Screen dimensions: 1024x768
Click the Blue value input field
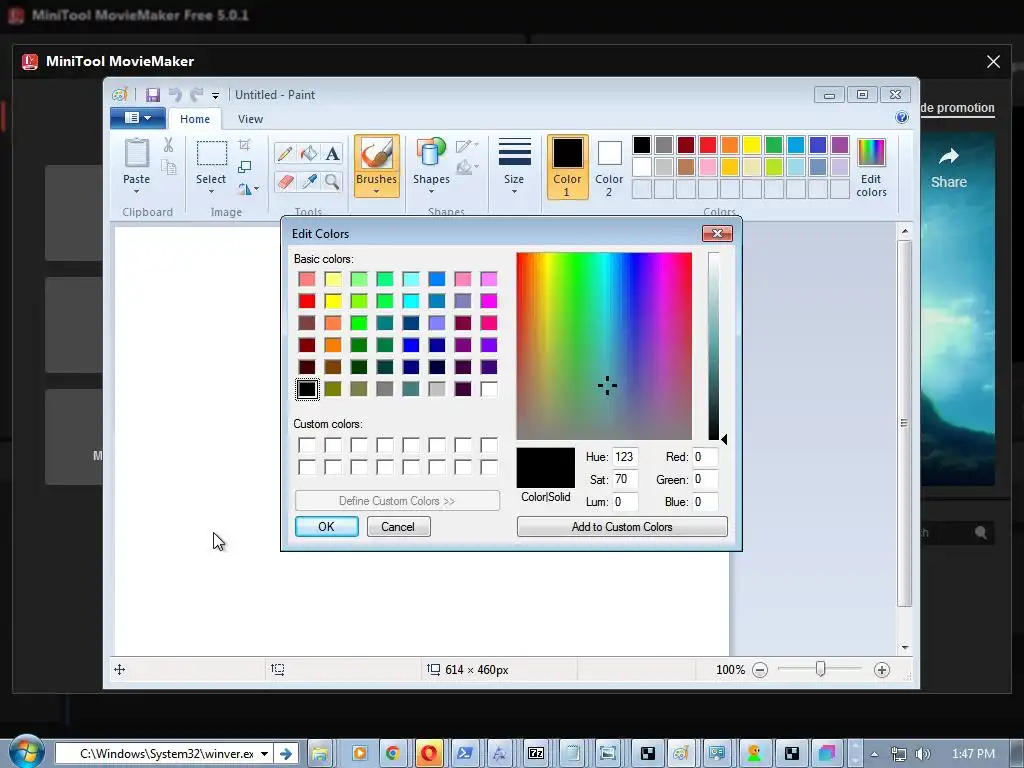tap(705, 502)
